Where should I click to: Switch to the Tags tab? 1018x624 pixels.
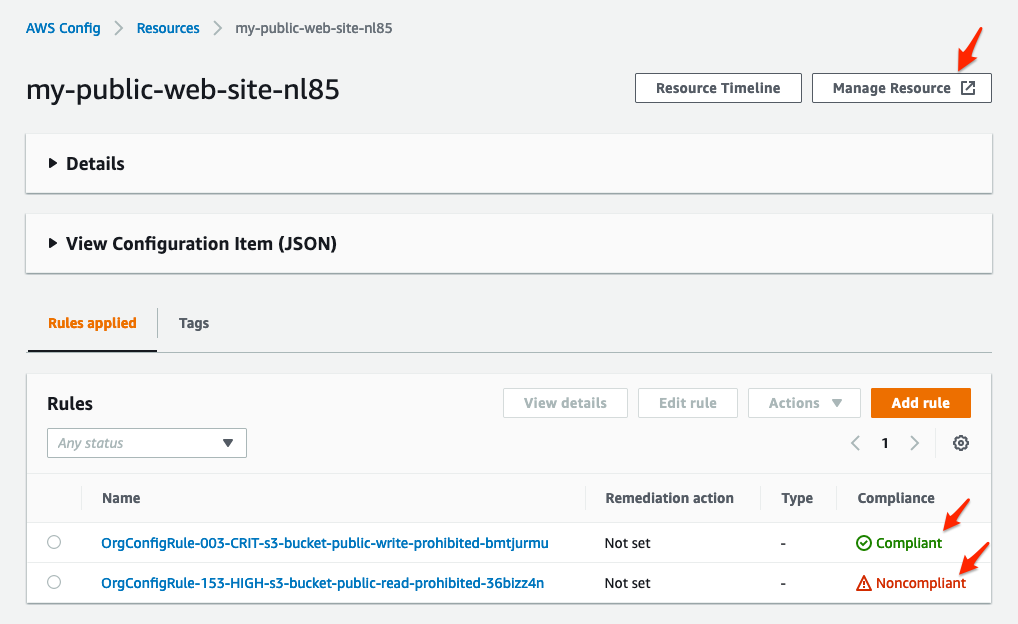click(x=194, y=323)
